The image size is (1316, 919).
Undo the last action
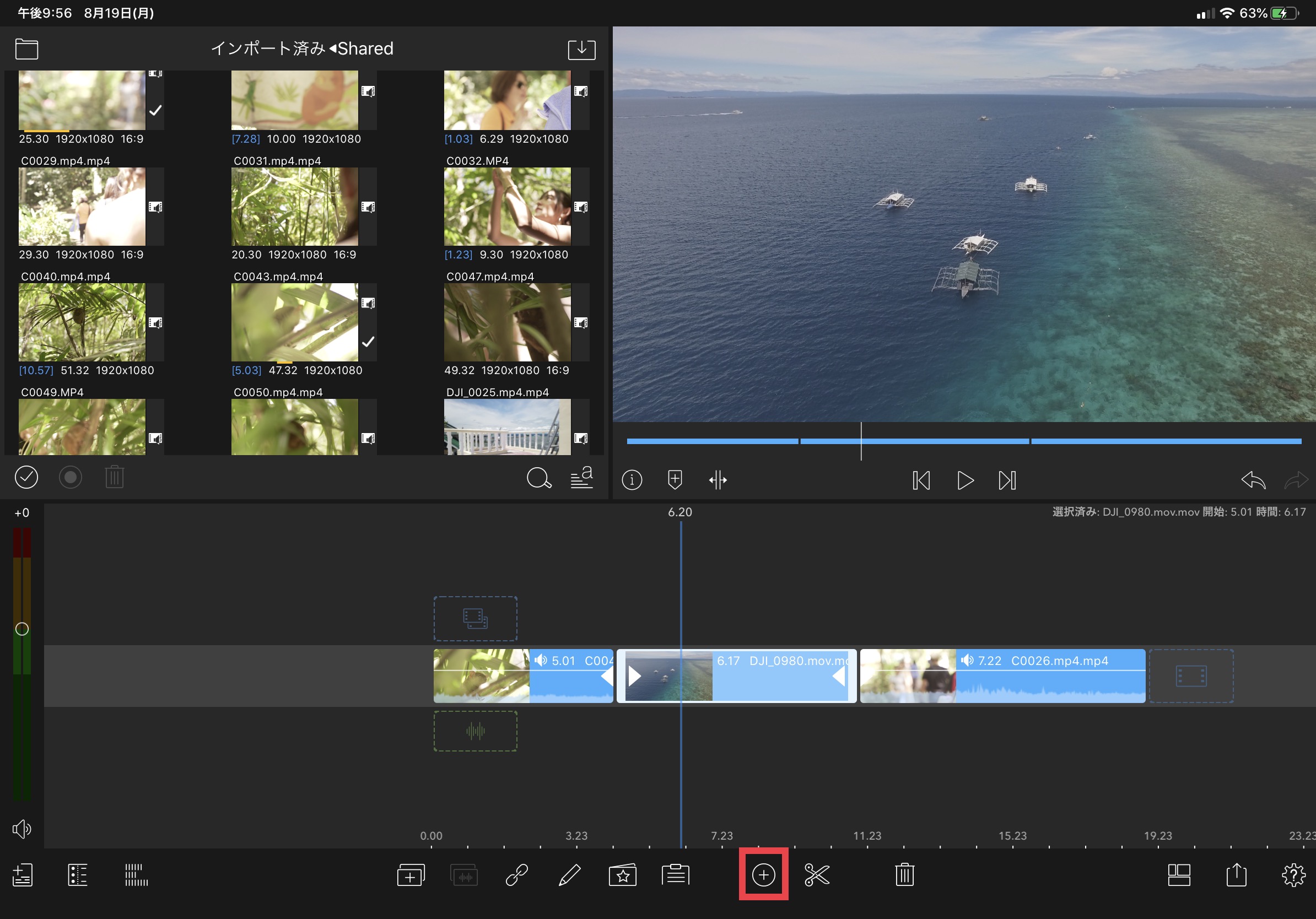(x=1253, y=479)
